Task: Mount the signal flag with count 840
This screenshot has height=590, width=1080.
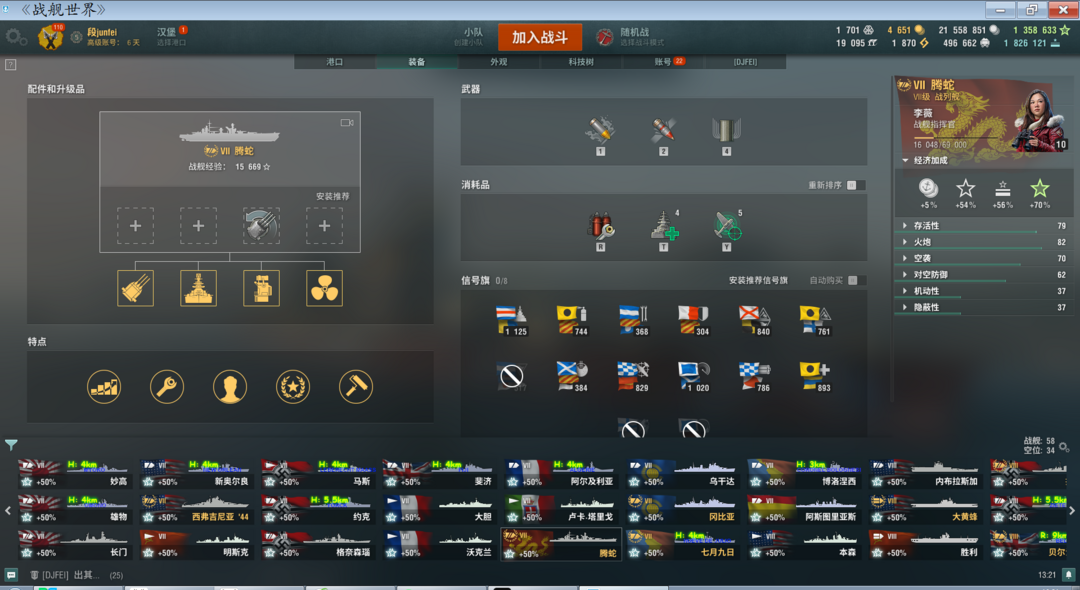Action: click(754, 321)
